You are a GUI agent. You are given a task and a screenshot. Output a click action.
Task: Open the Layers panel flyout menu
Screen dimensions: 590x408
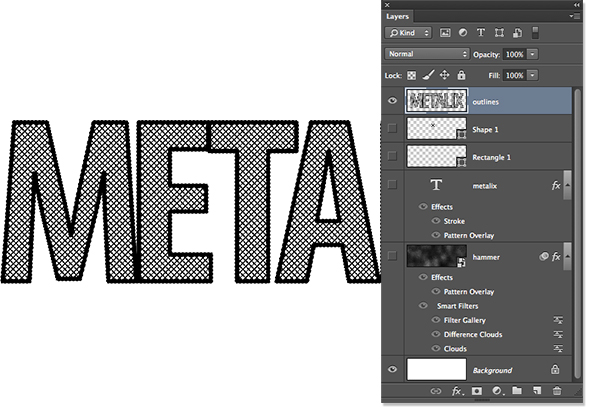575,16
